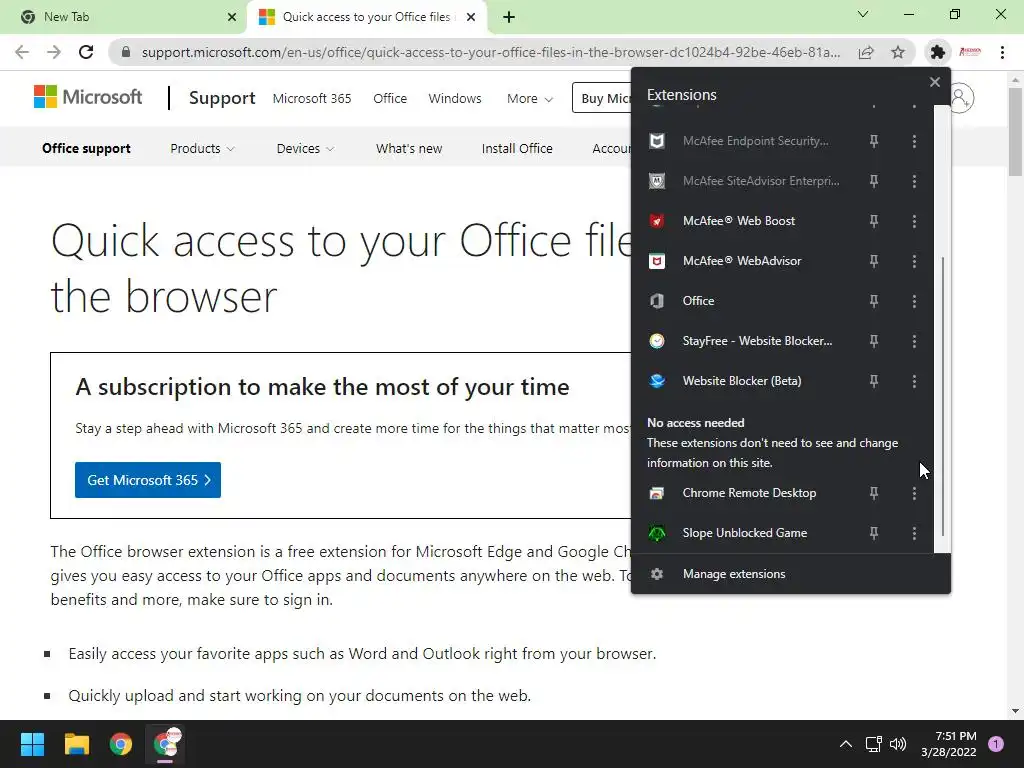Open more options for Website Blocker (Beta)
The image size is (1024, 768).
914,381
